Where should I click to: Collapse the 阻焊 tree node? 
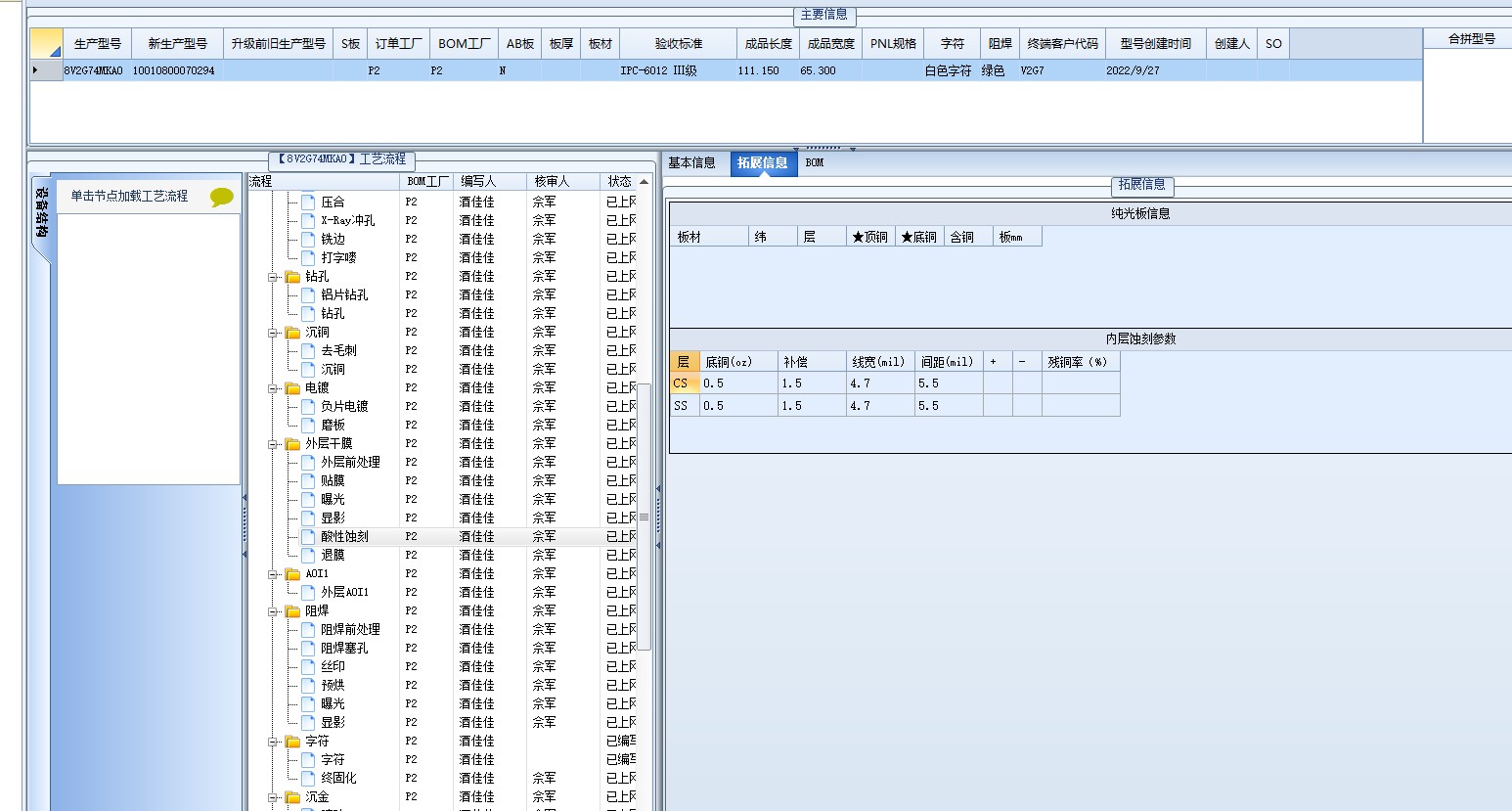pyautogui.click(x=274, y=611)
